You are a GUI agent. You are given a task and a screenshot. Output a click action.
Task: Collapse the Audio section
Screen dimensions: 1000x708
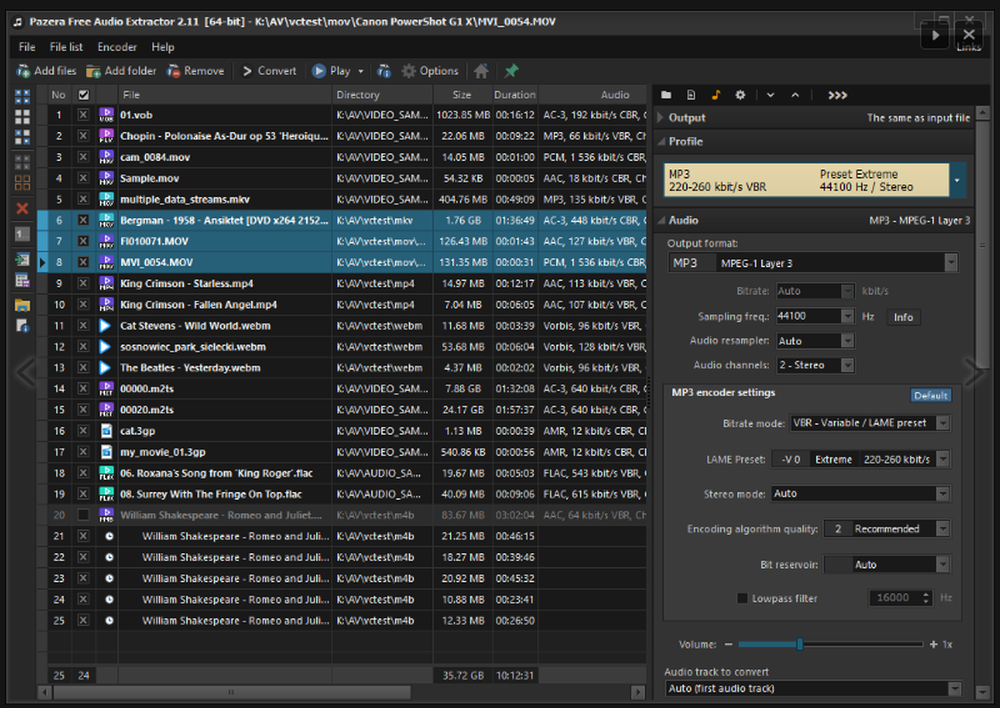click(661, 220)
